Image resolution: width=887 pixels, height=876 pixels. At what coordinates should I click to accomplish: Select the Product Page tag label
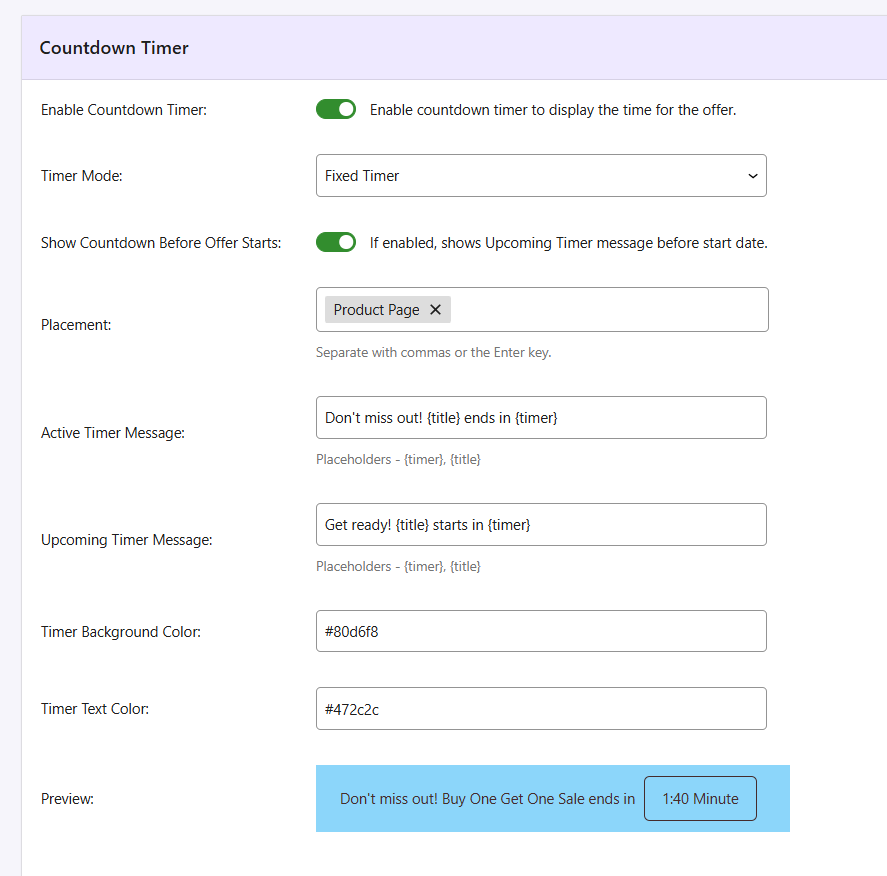pos(376,310)
